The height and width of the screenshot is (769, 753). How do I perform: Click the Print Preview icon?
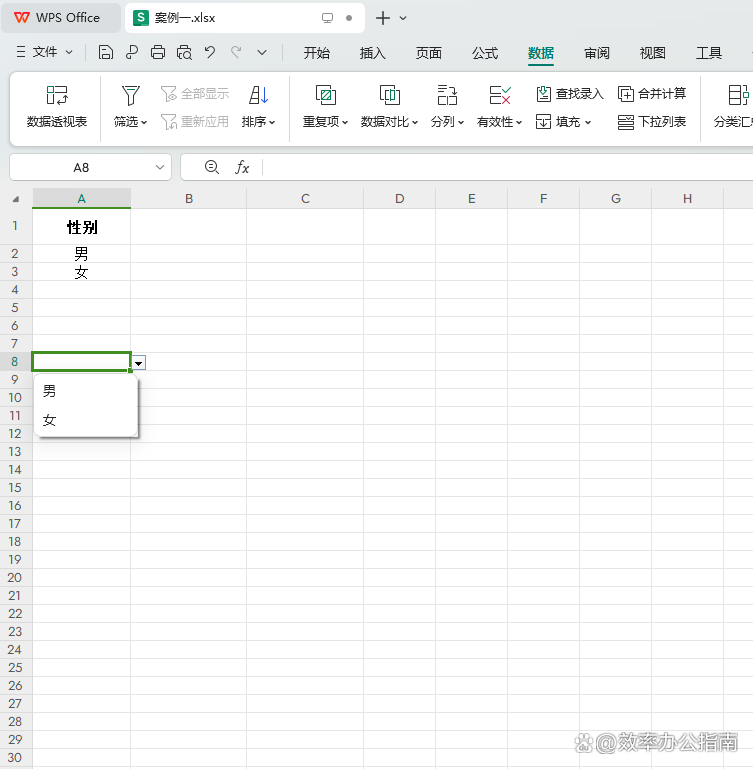coord(184,52)
